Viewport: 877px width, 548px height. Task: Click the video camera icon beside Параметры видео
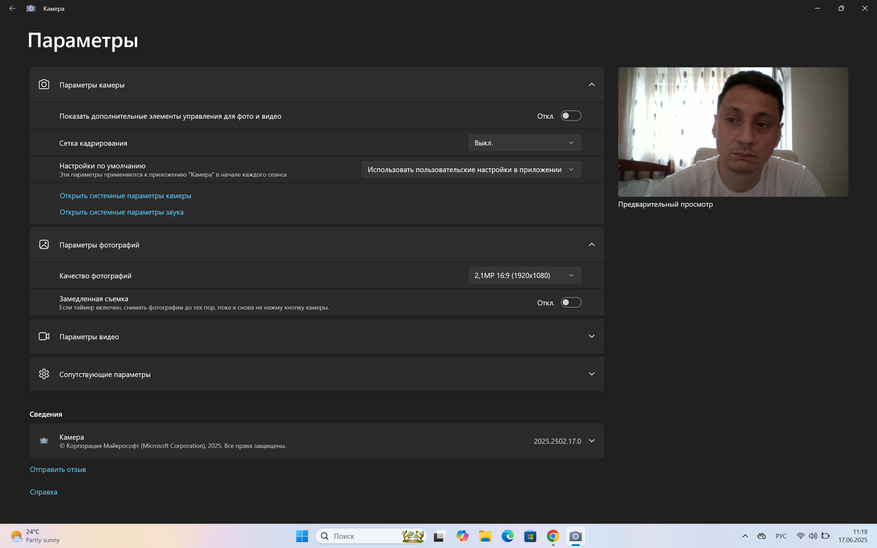click(x=44, y=337)
